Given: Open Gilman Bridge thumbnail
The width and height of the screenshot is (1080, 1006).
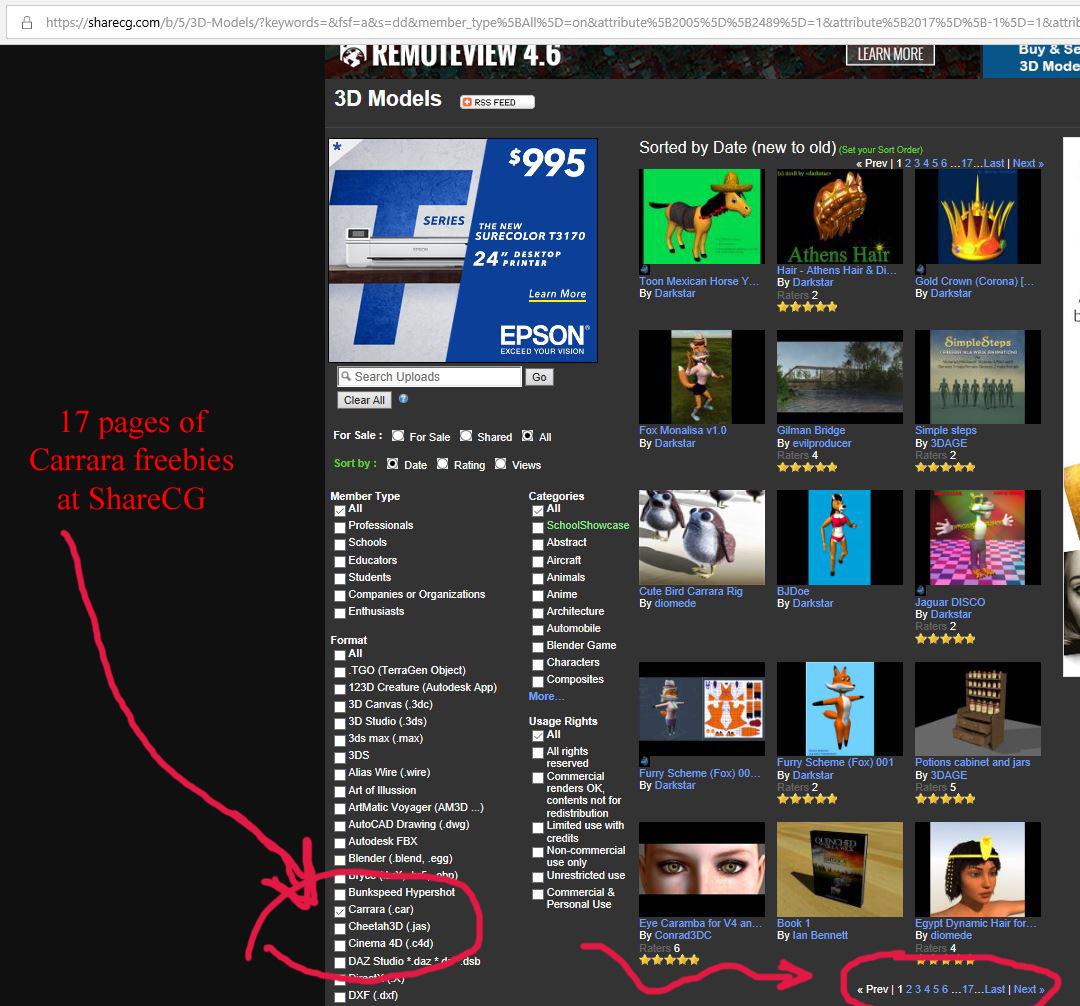Looking at the screenshot, I should tap(840, 377).
